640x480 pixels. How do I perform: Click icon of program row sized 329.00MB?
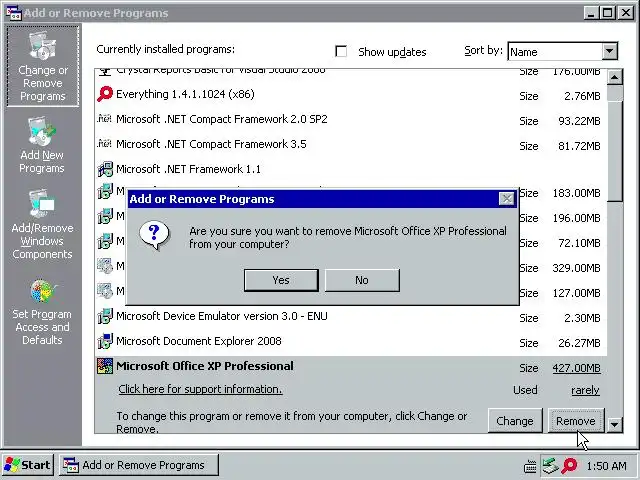click(x=105, y=266)
